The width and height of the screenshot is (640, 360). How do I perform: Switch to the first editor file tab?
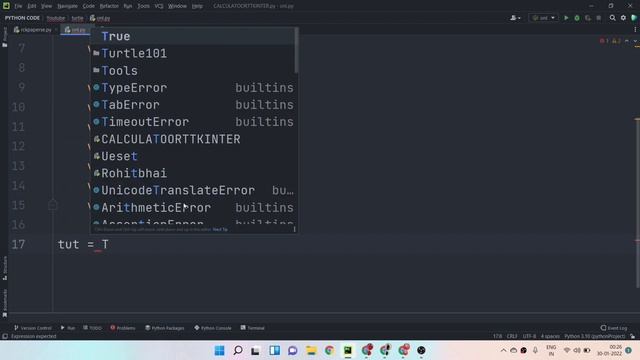tap(33, 30)
